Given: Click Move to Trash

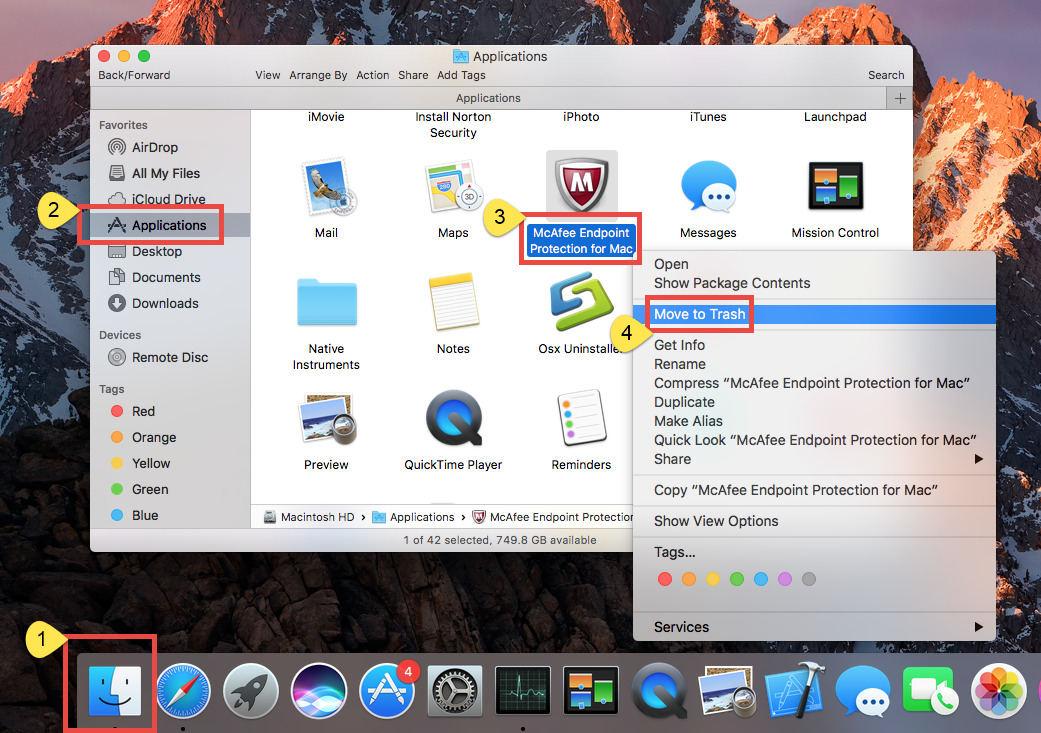Looking at the screenshot, I should point(697,314).
